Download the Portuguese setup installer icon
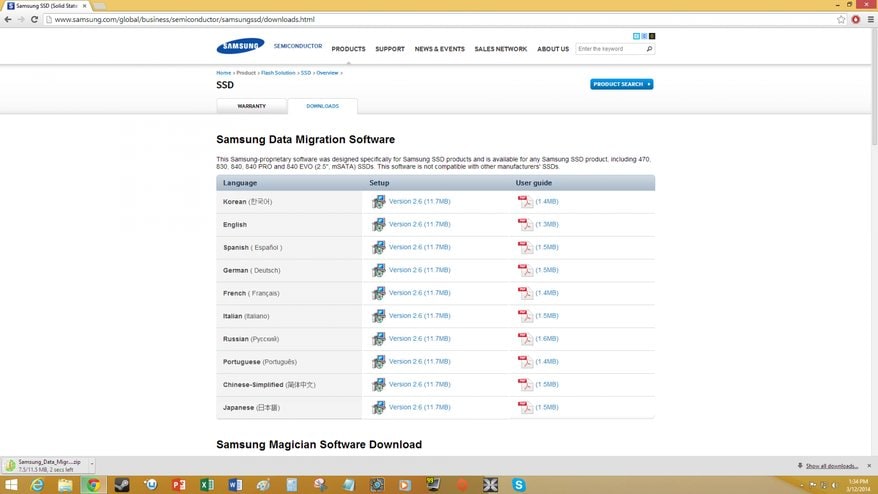Image resolution: width=878 pixels, height=494 pixels. (x=379, y=362)
